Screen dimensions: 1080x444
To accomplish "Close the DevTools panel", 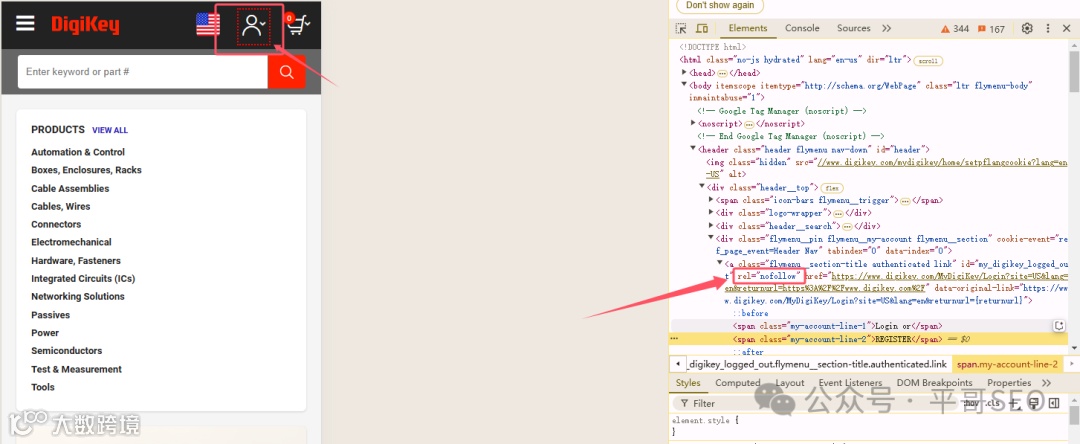I will click(x=1068, y=28).
